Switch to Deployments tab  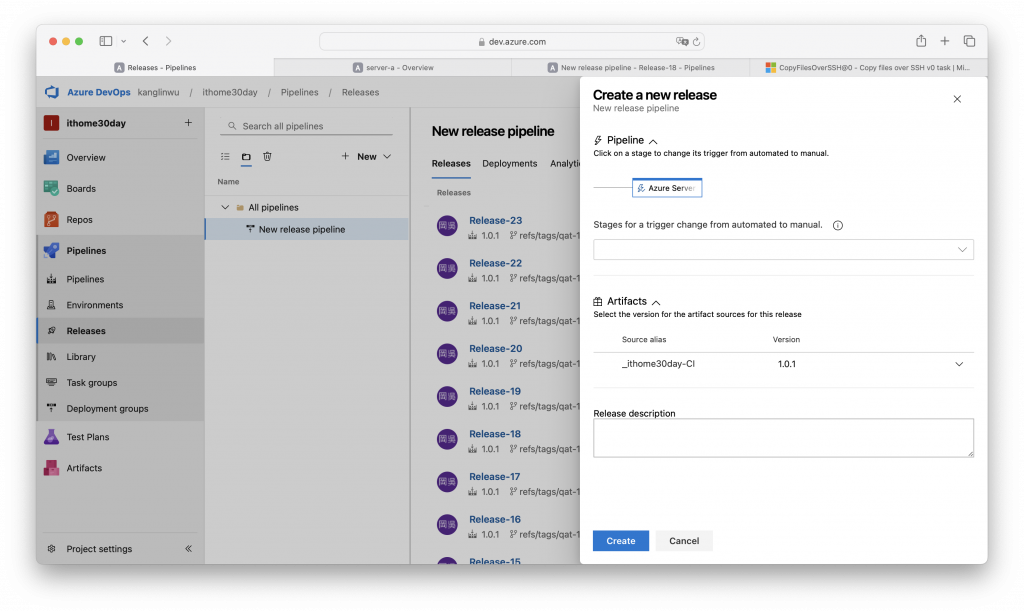[x=509, y=163]
